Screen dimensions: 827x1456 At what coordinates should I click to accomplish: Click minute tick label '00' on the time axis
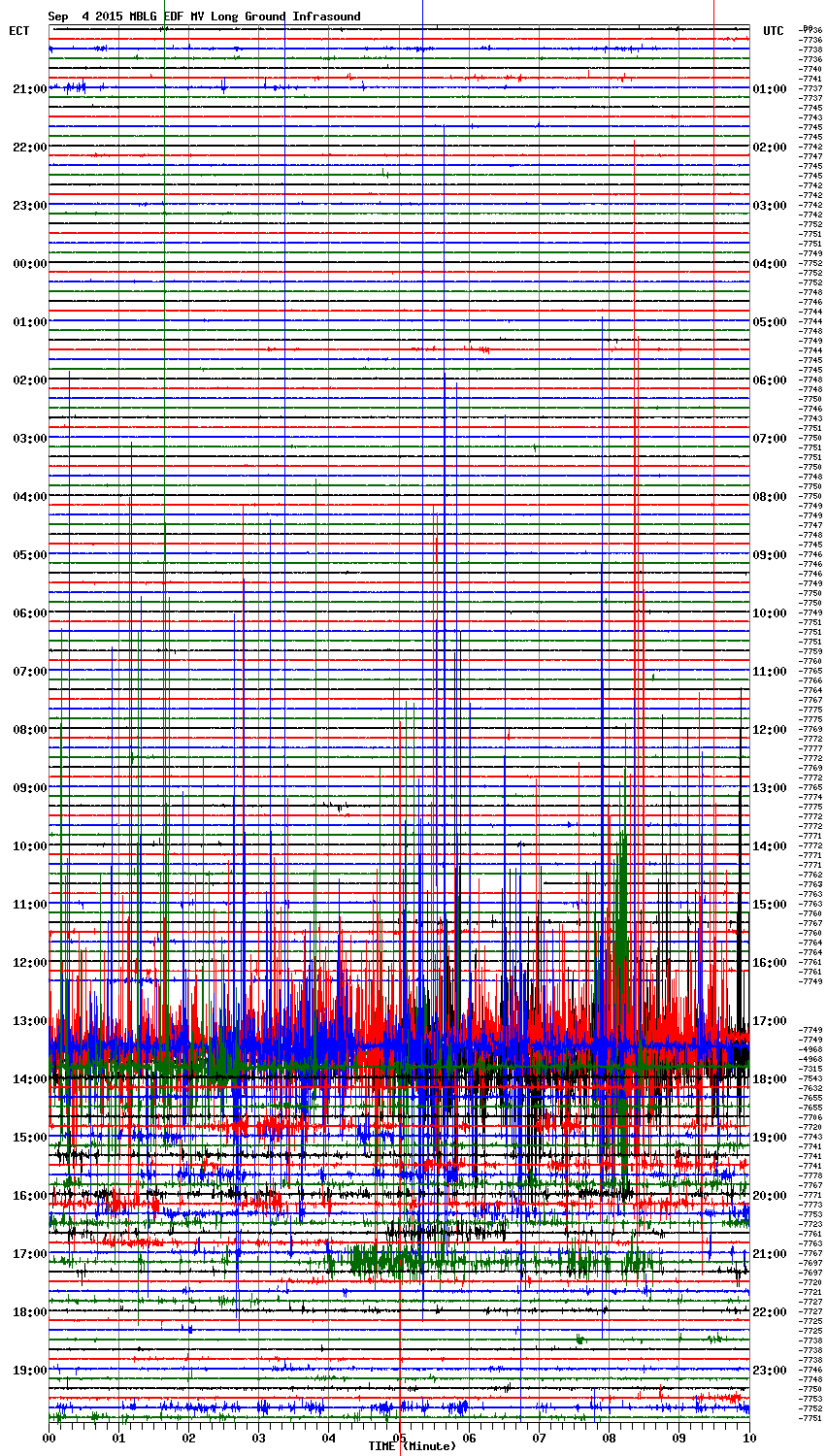(50, 1437)
